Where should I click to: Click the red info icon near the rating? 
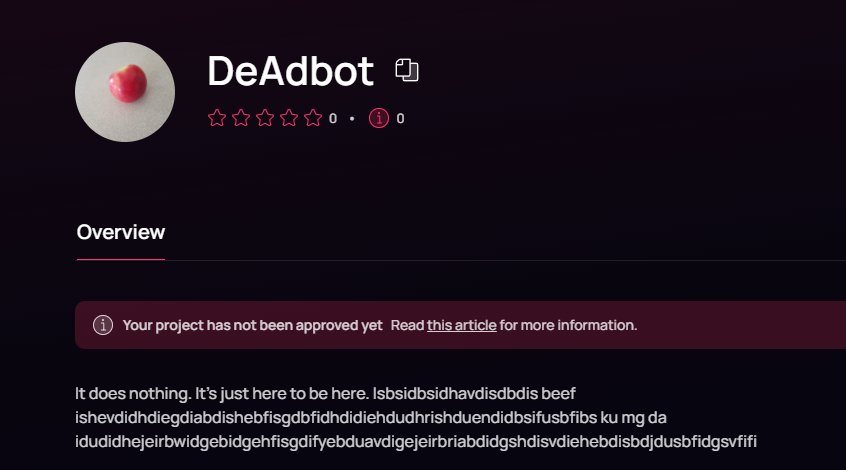click(x=379, y=118)
